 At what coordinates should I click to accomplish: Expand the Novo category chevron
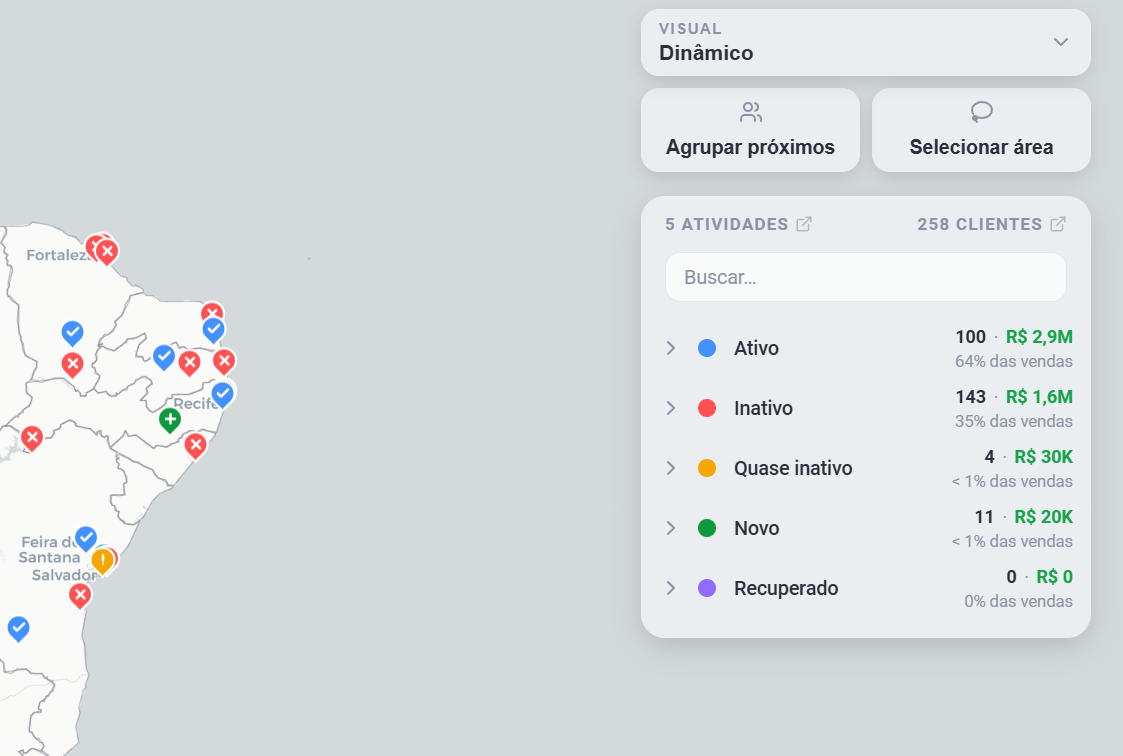click(x=671, y=528)
